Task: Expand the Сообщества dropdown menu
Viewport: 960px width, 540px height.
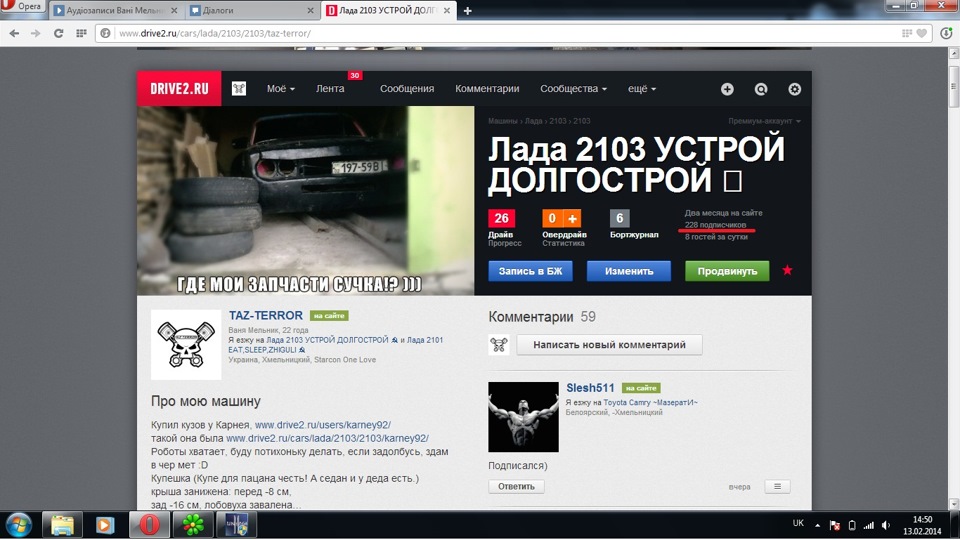Action: [x=573, y=89]
